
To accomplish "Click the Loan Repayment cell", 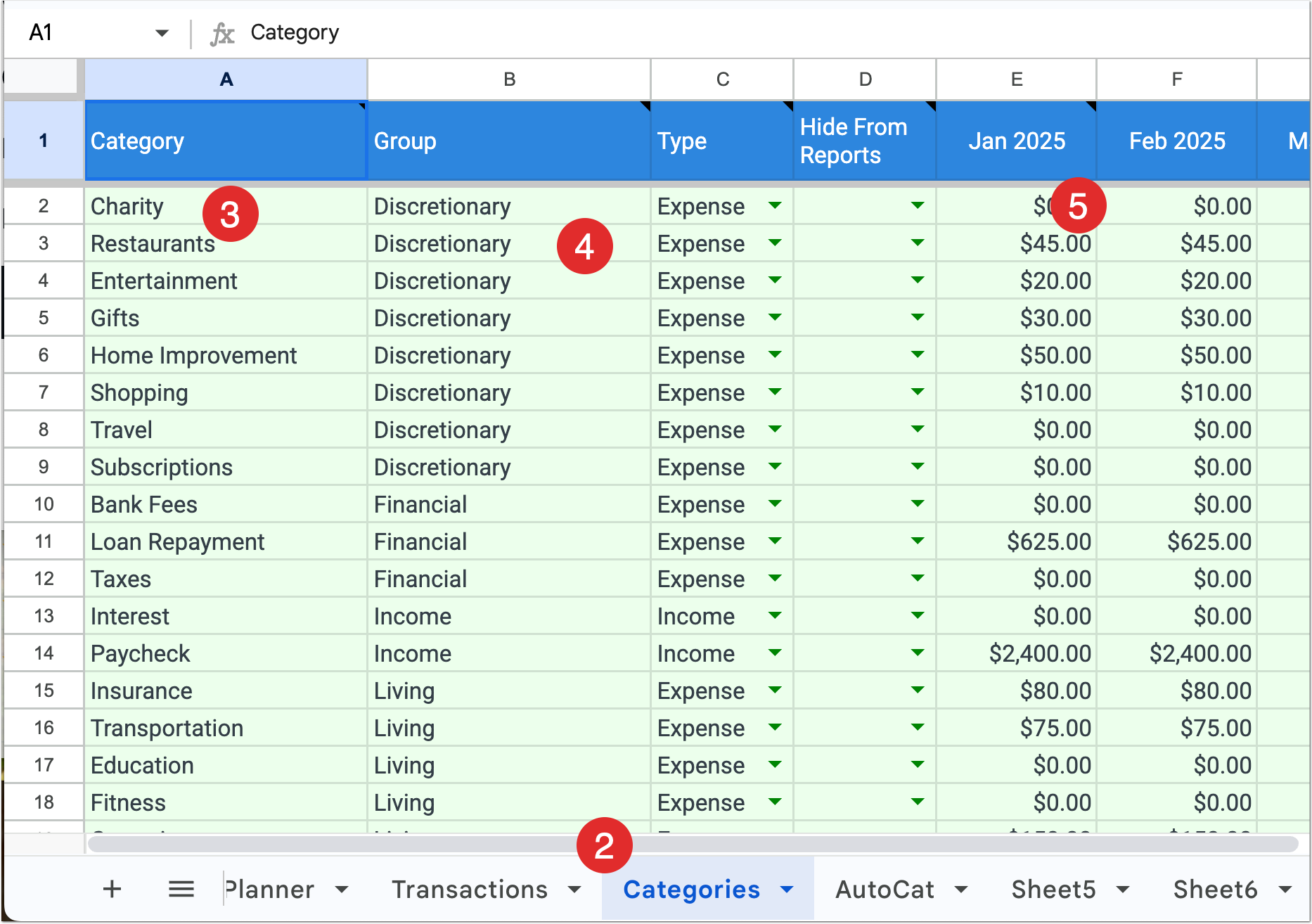I will click(226, 541).
